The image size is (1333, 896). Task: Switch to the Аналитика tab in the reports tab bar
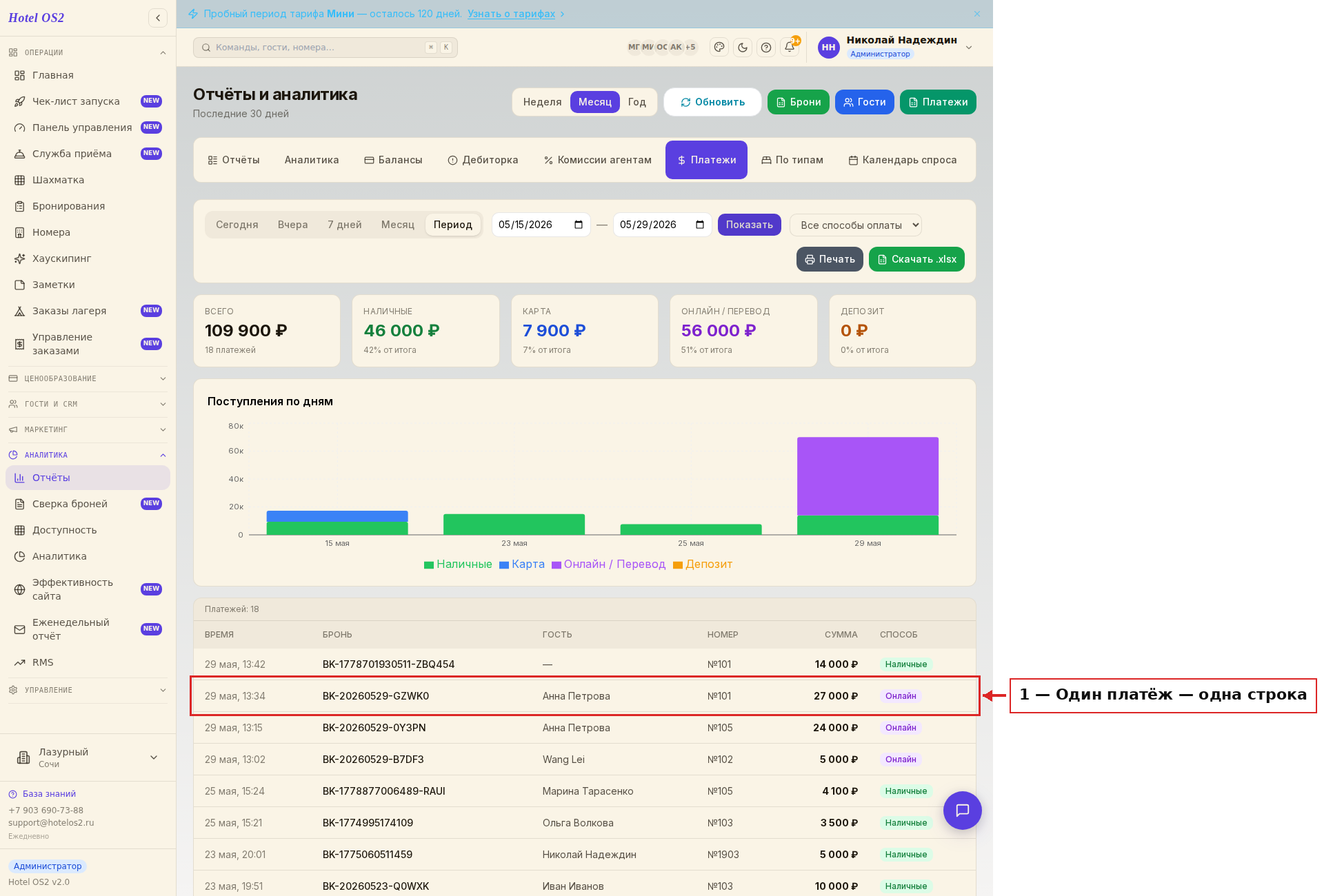(312, 160)
